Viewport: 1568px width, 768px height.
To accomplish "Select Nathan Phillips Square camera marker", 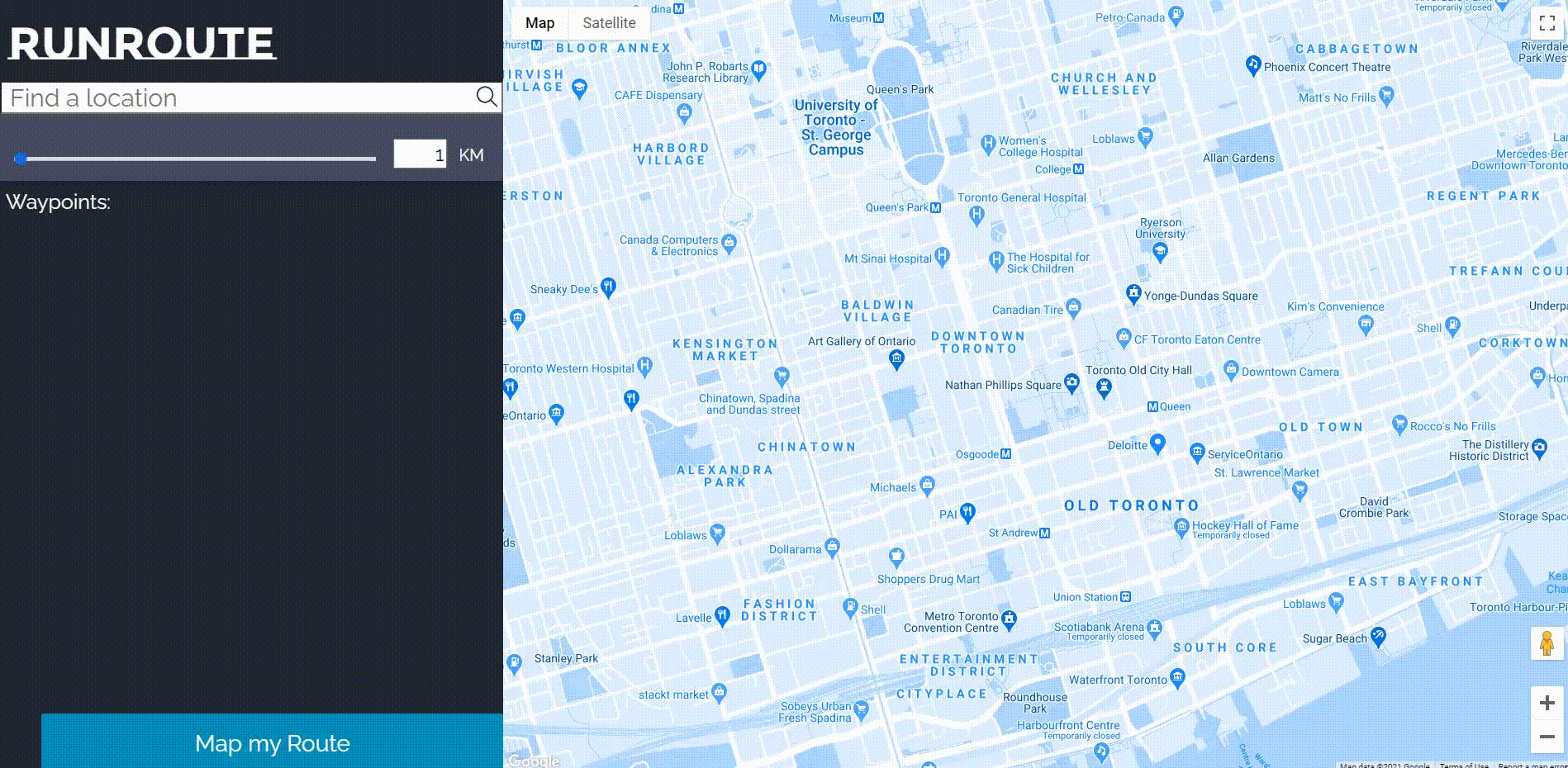I will pyautogui.click(x=1071, y=382).
